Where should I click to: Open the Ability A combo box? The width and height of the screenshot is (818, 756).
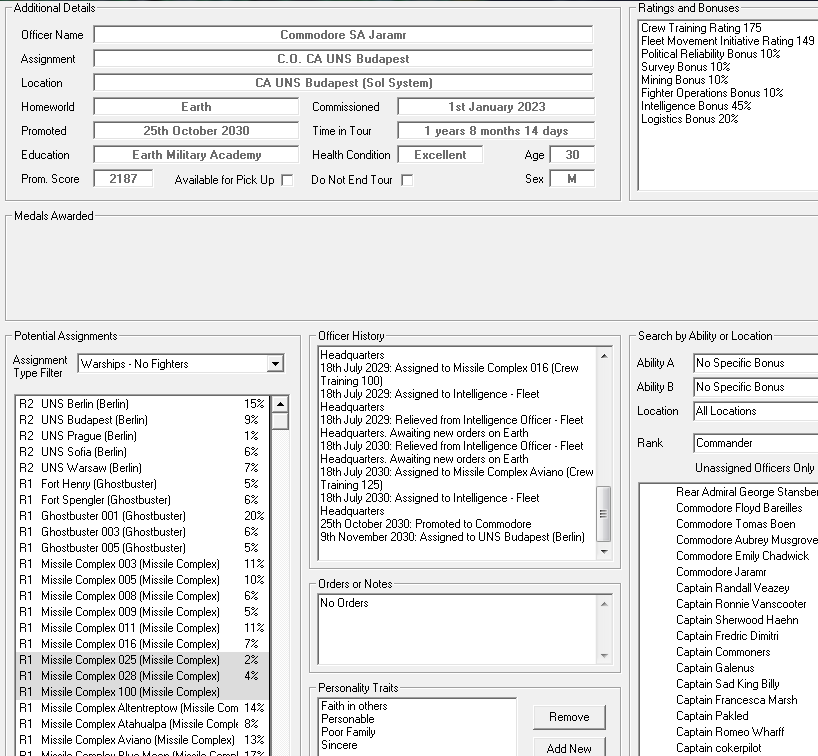pyautogui.click(x=755, y=363)
